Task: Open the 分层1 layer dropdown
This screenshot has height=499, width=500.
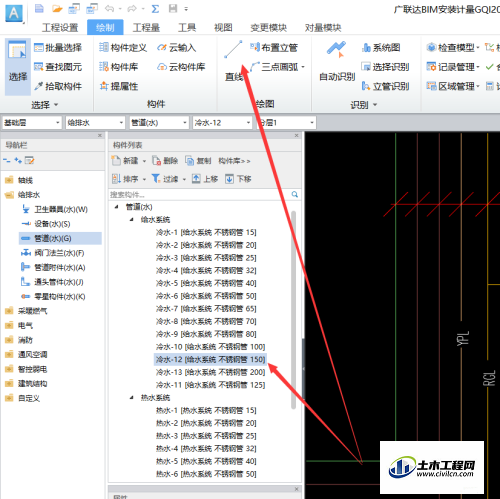Action: (x=286, y=123)
